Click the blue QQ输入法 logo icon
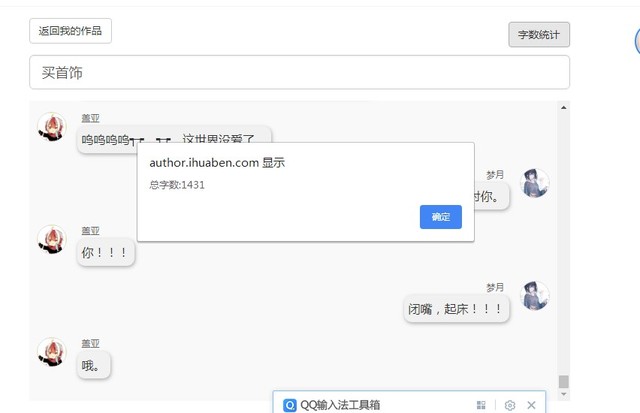 pyautogui.click(x=290, y=405)
